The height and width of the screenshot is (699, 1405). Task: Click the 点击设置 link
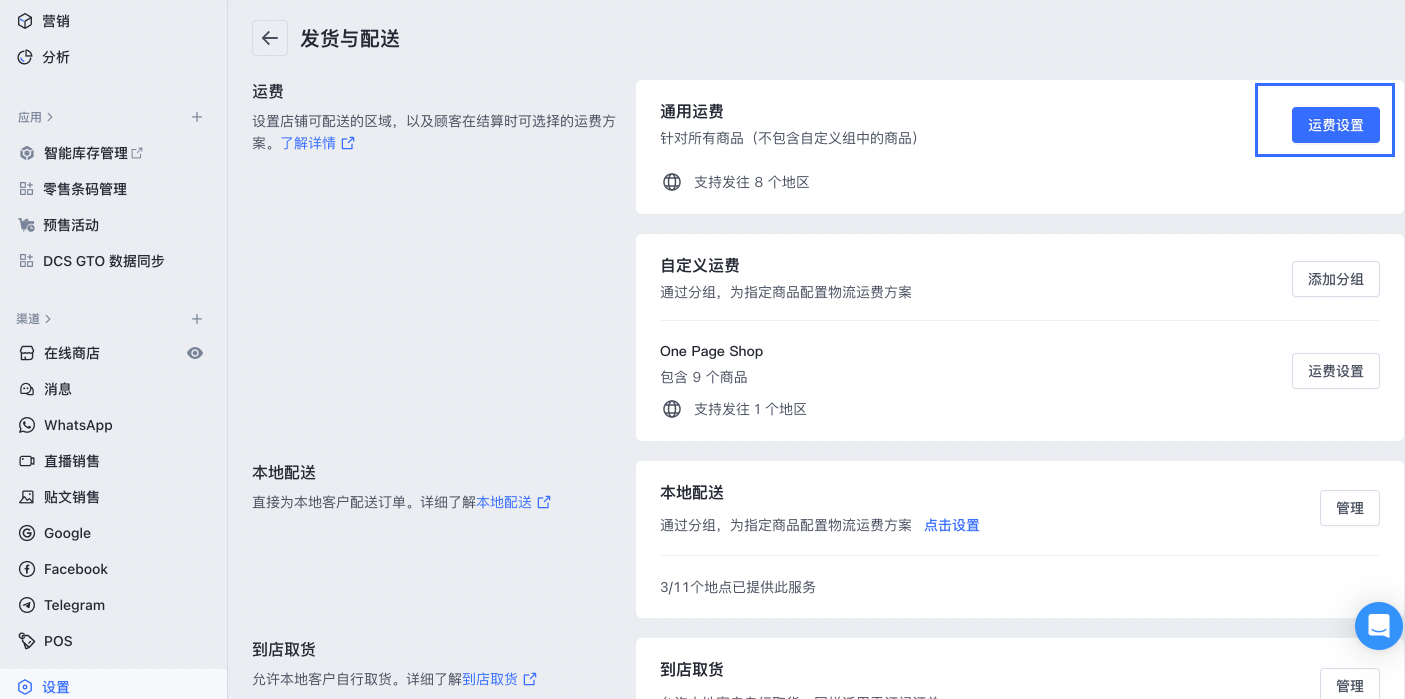pyautogui.click(x=951, y=525)
